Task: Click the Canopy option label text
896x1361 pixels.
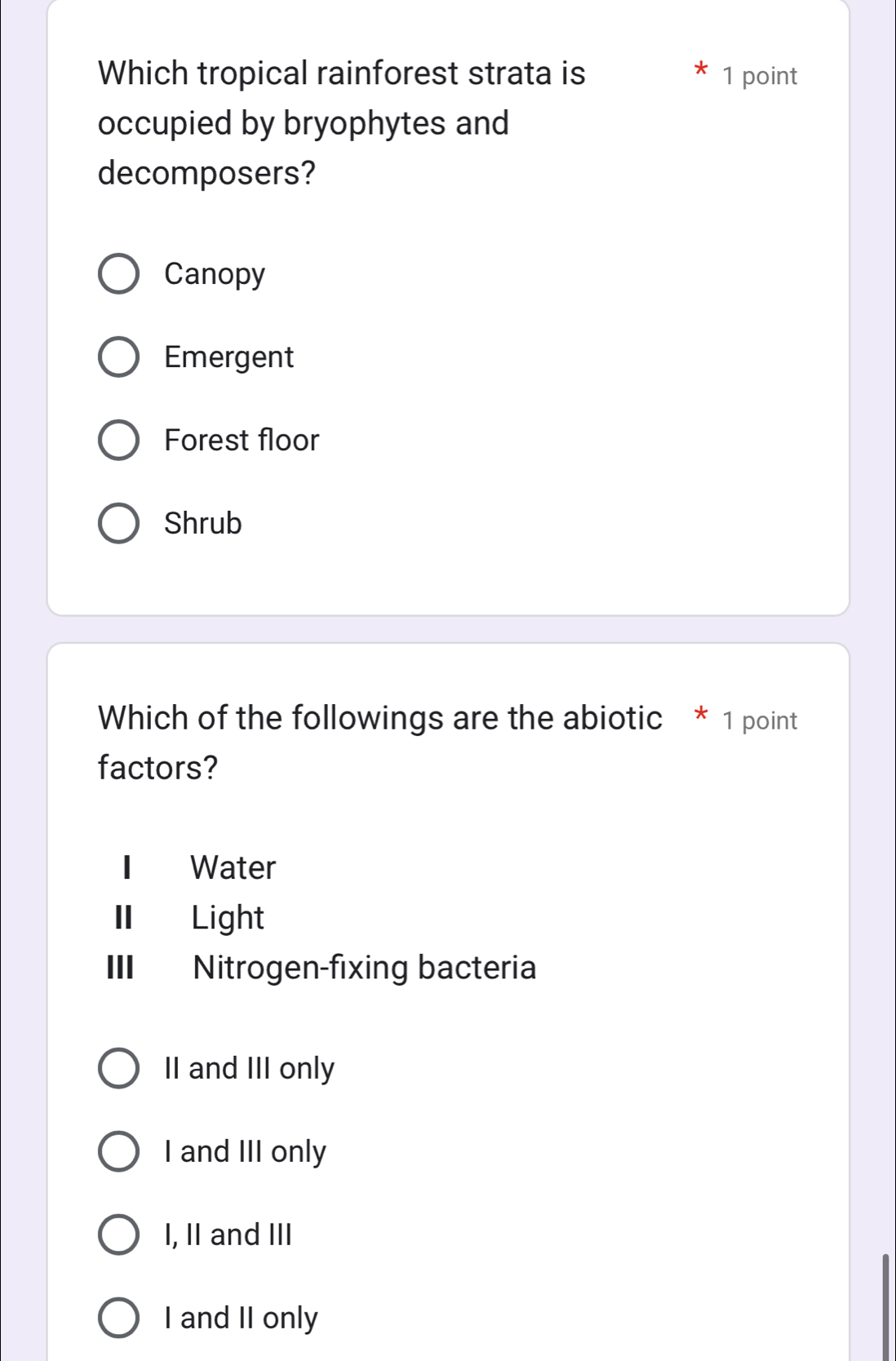Action: 213,274
